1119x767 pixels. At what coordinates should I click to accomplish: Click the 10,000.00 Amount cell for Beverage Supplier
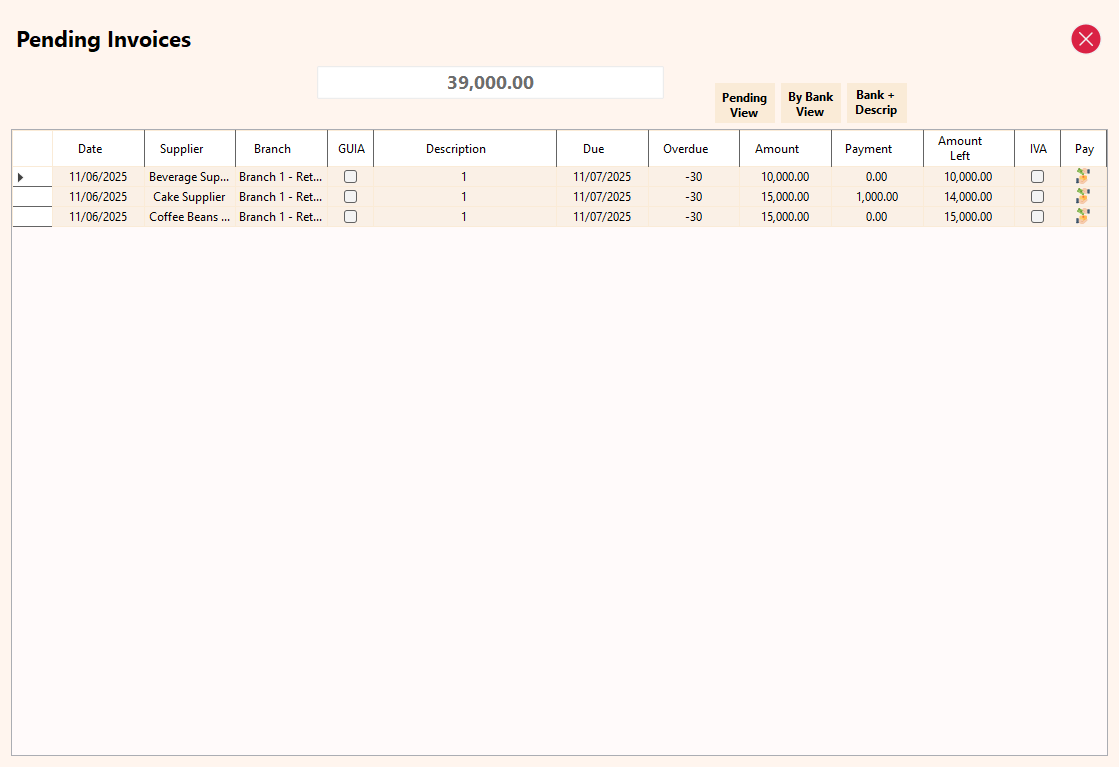click(x=785, y=177)
